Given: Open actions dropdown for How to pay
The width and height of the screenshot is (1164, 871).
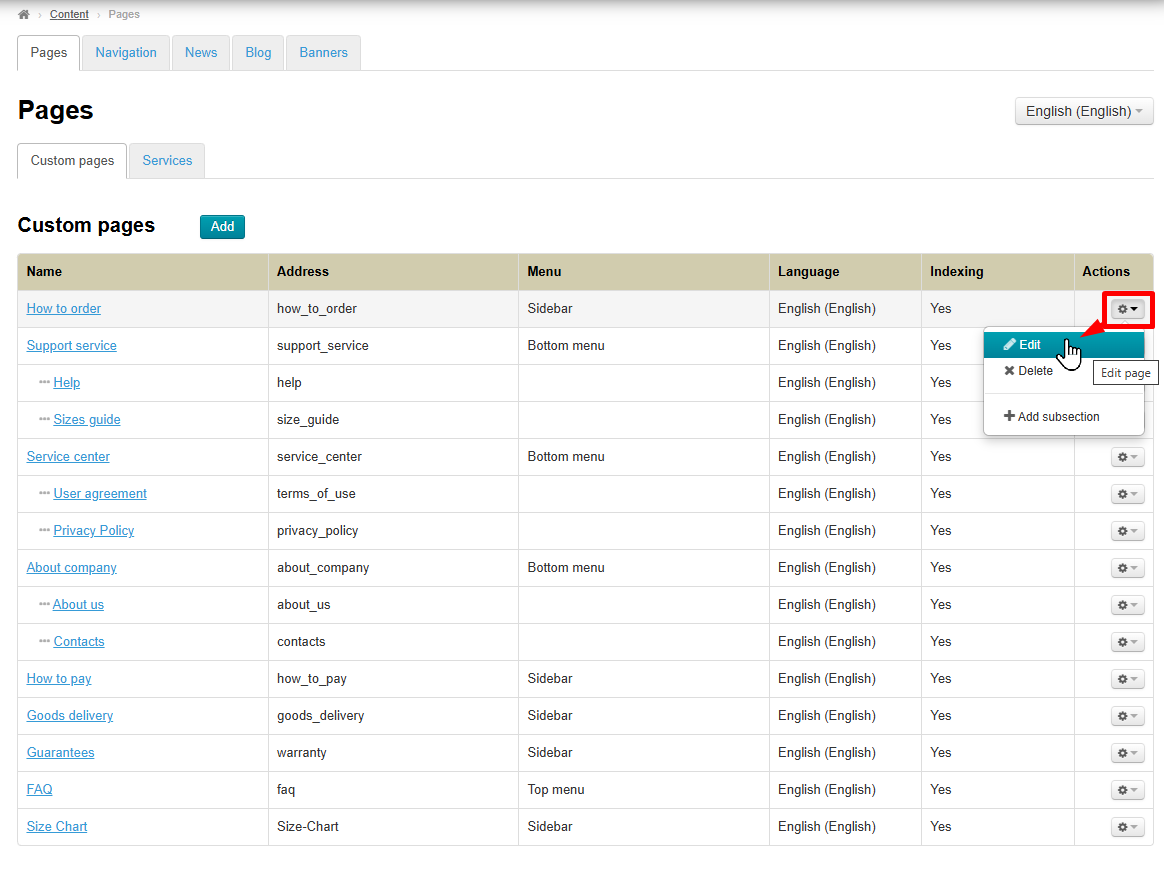Looking at the screenshot, I should [x=1127, y=679].
